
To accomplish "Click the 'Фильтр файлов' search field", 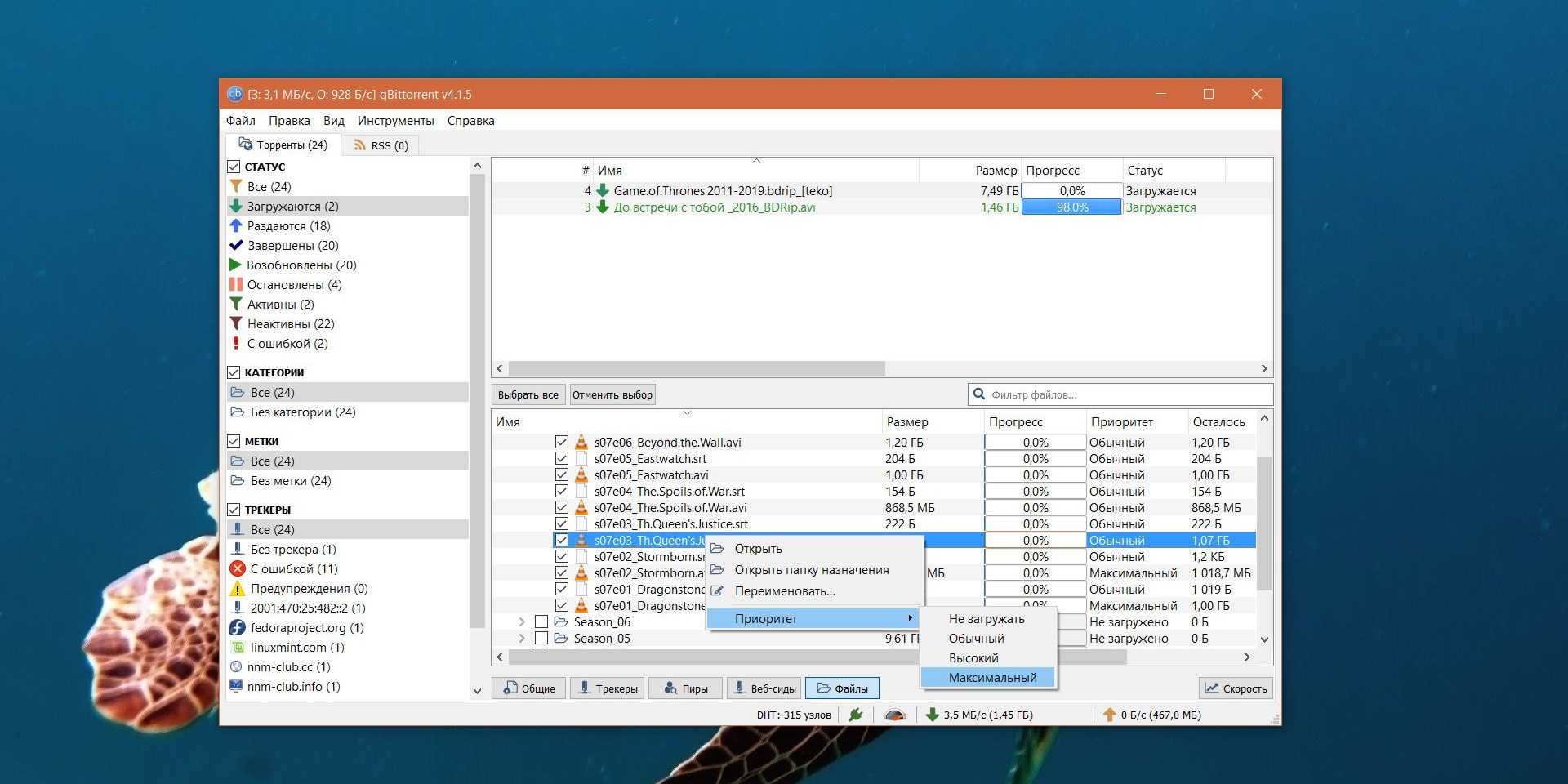I will pyautogui.click(x=1127, y=394).
